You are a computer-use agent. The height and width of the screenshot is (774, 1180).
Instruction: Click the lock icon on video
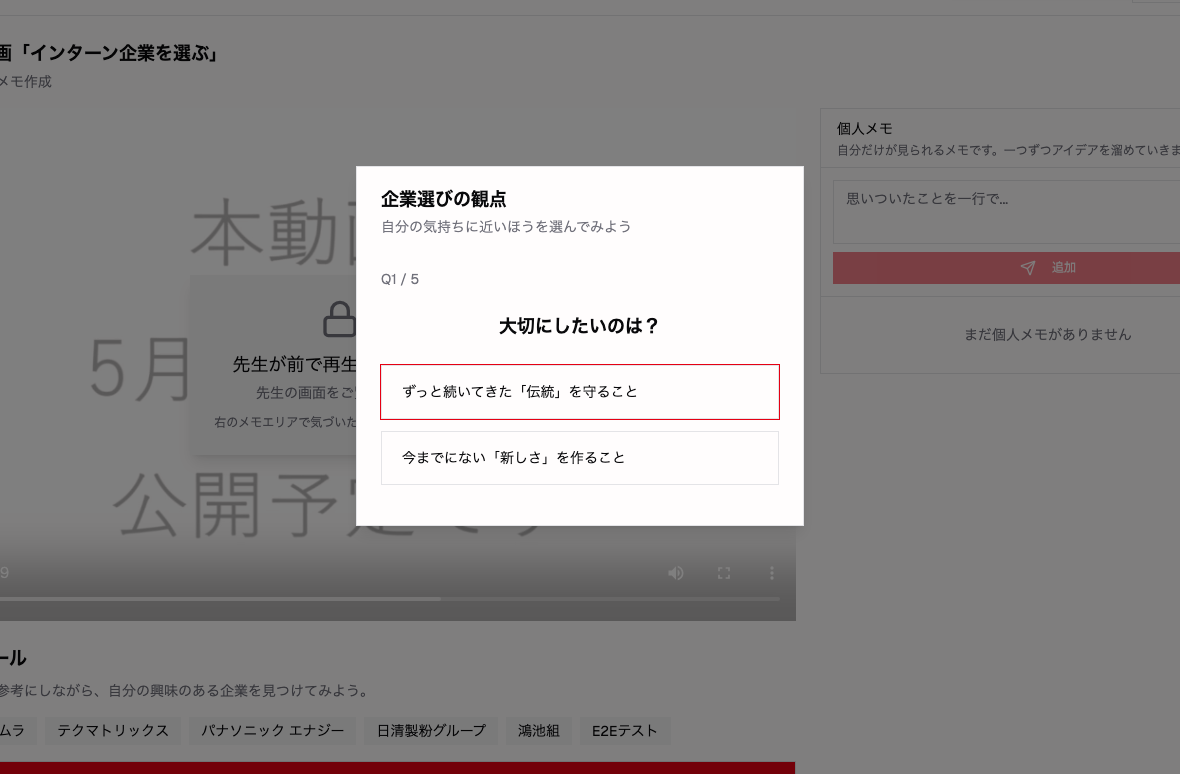339,319
